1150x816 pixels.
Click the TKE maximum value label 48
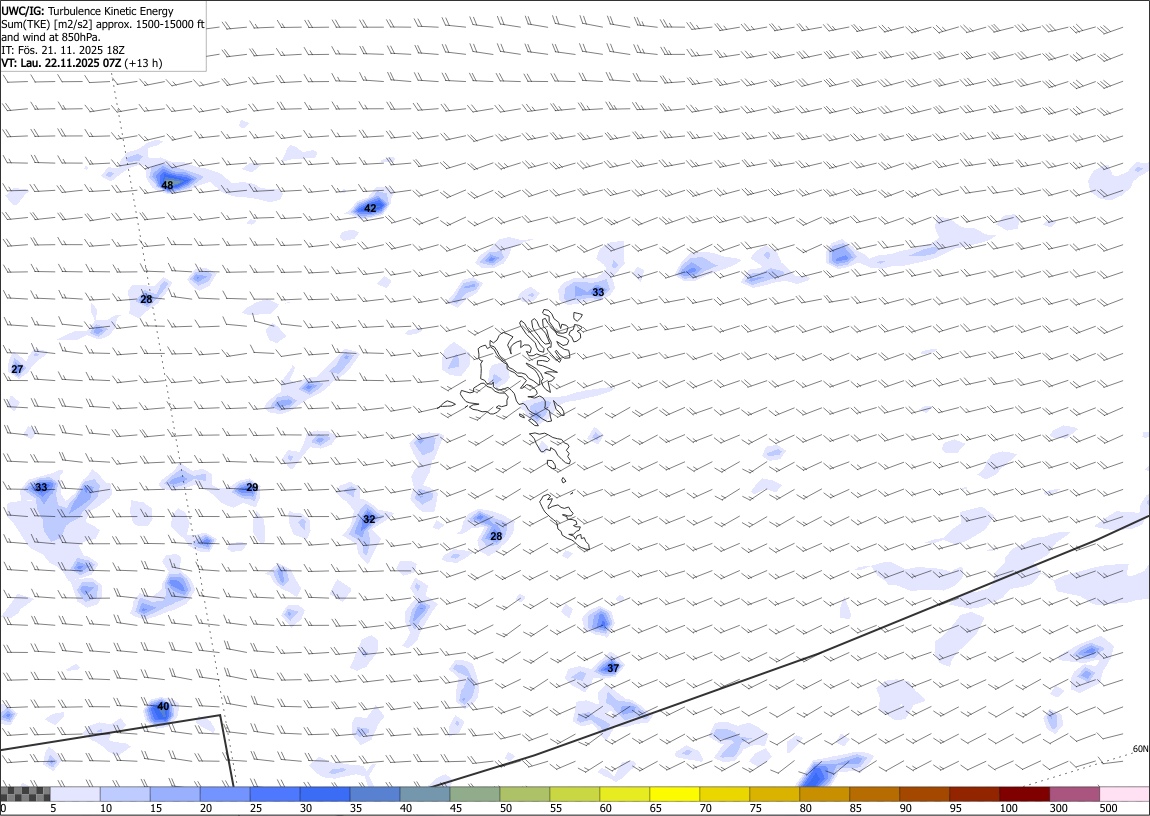pos(167,185)
